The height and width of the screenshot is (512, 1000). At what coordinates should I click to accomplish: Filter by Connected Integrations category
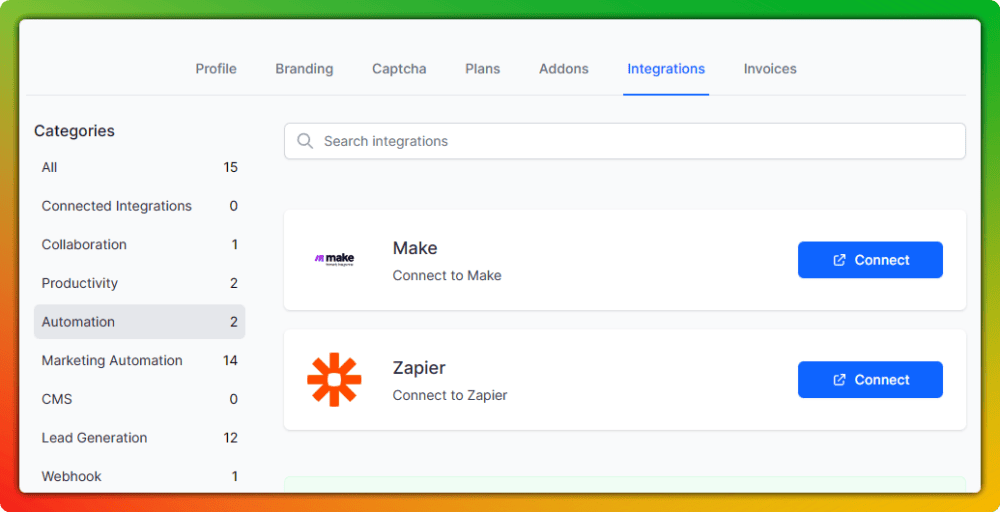coord(139,206)
